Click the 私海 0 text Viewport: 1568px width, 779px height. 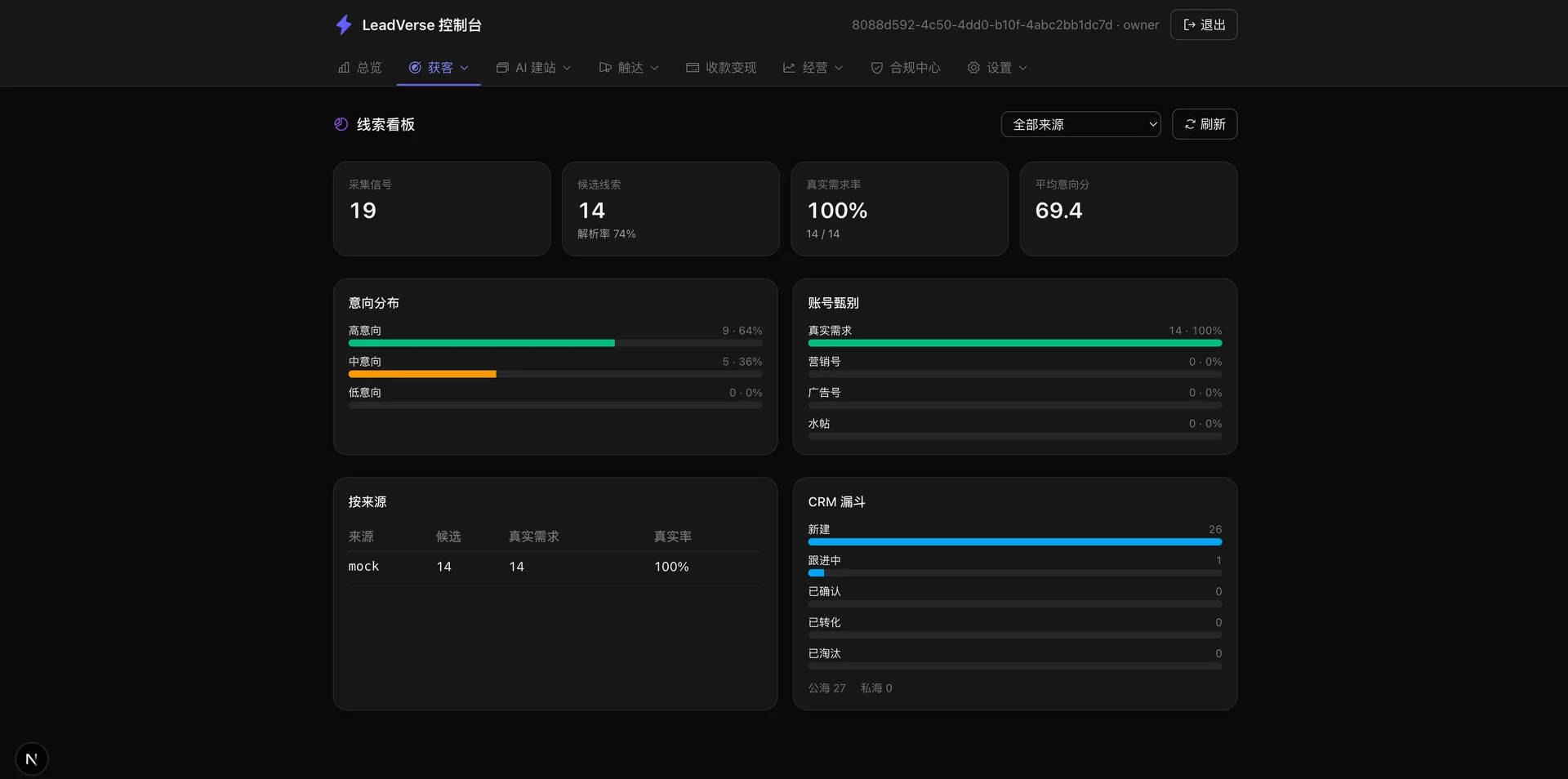[876, 688]
